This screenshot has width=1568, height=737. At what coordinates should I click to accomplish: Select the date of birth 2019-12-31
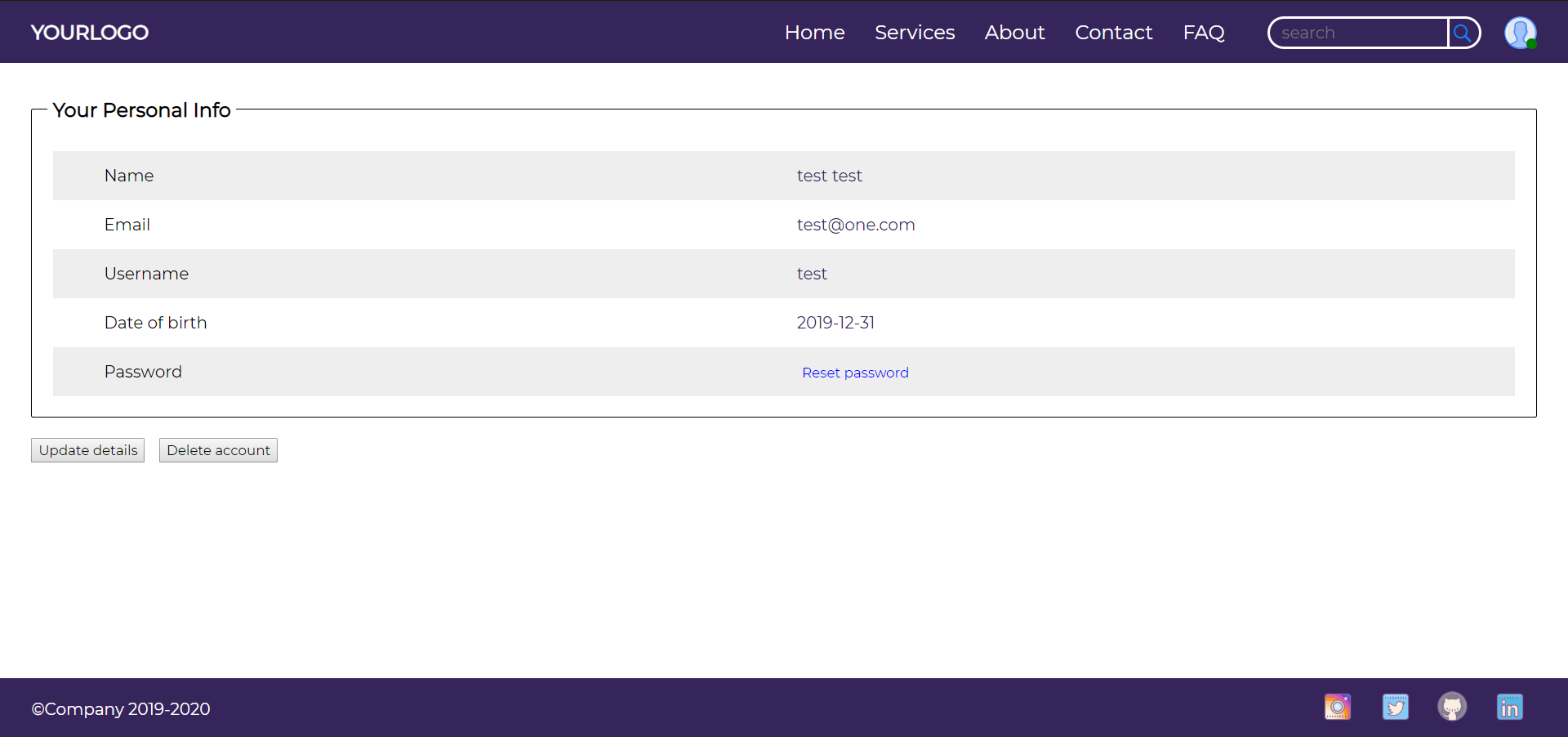coord(835,323)
